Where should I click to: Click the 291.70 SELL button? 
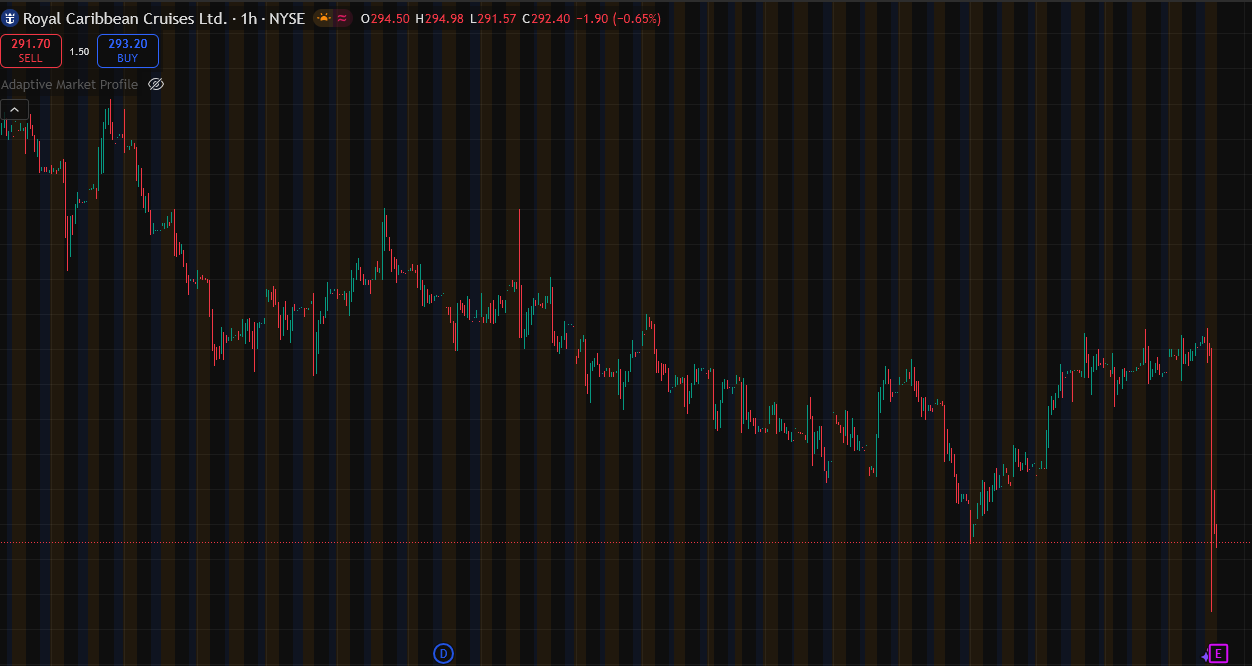coord(31,50)
